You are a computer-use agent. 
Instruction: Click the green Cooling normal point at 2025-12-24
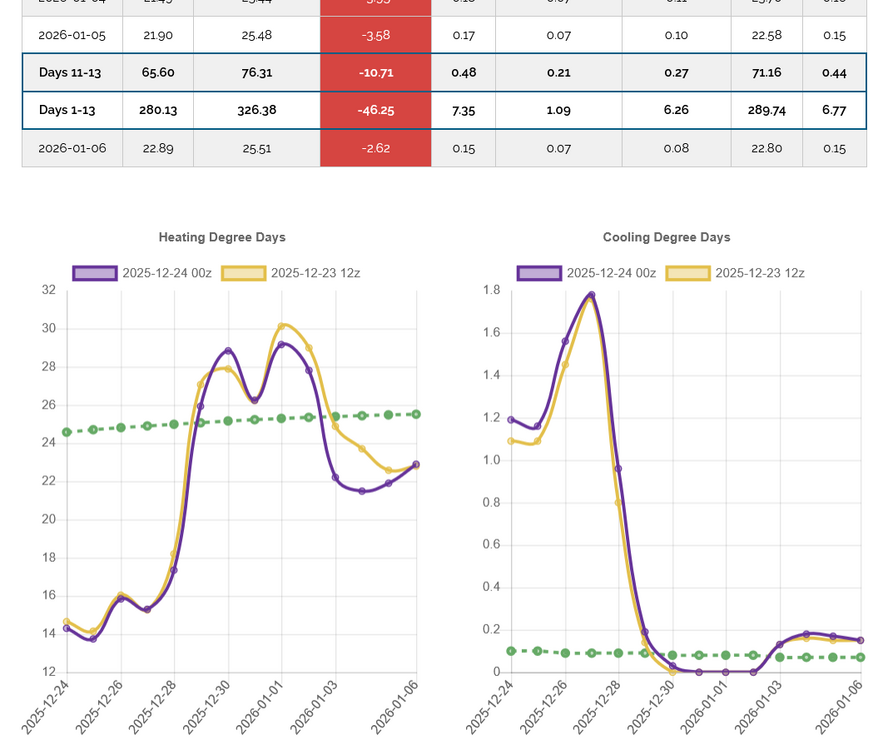coord(511,651)
